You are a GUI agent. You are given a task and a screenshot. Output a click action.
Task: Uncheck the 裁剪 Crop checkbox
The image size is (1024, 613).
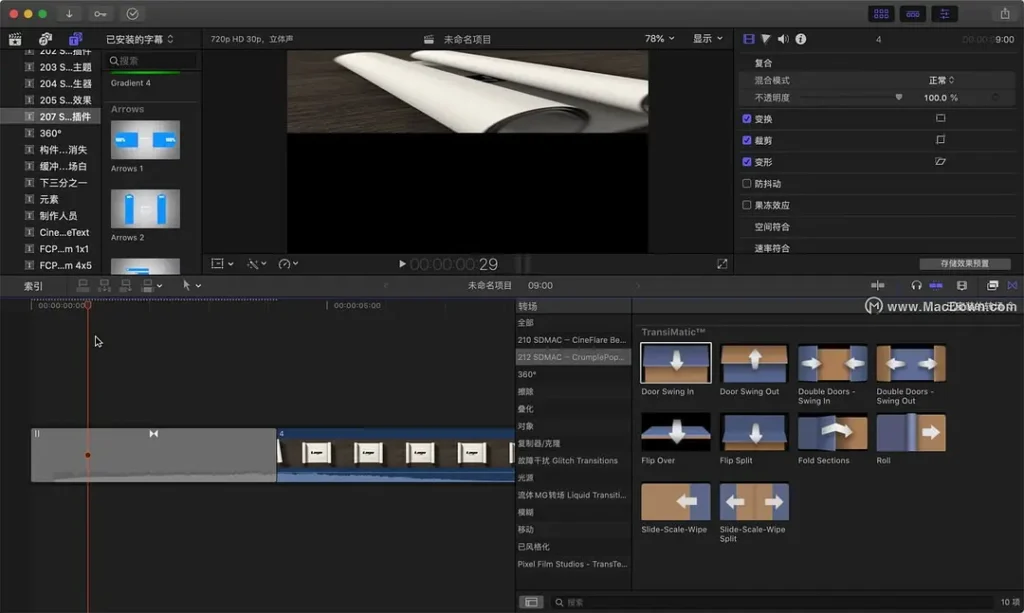pos(747,140)
